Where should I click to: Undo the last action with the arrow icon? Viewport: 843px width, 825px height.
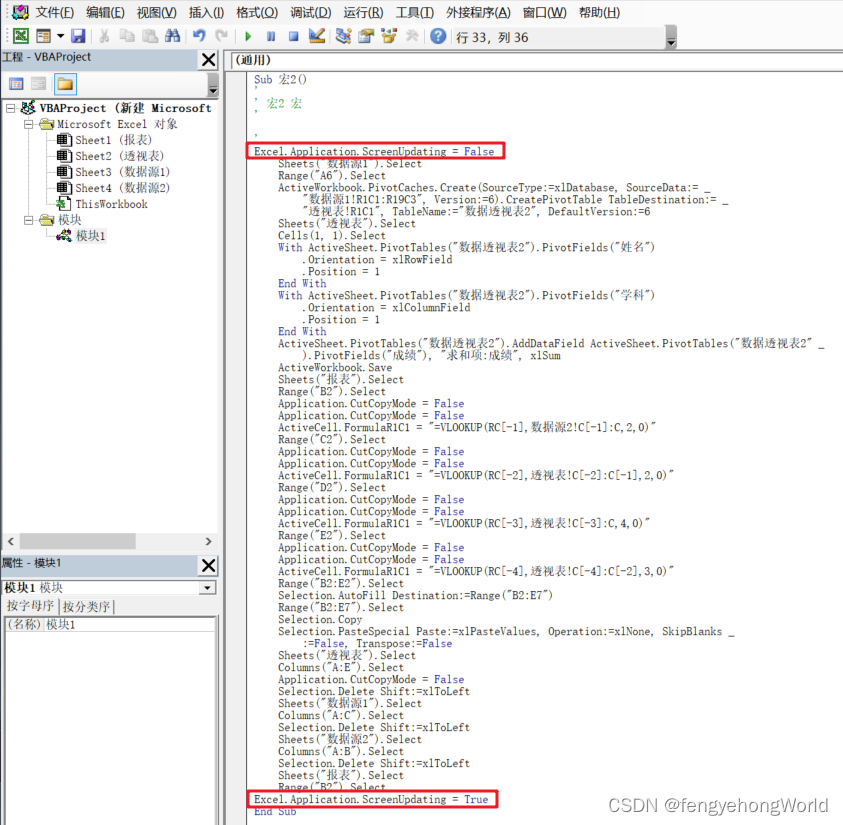click(x=199, y=36)
